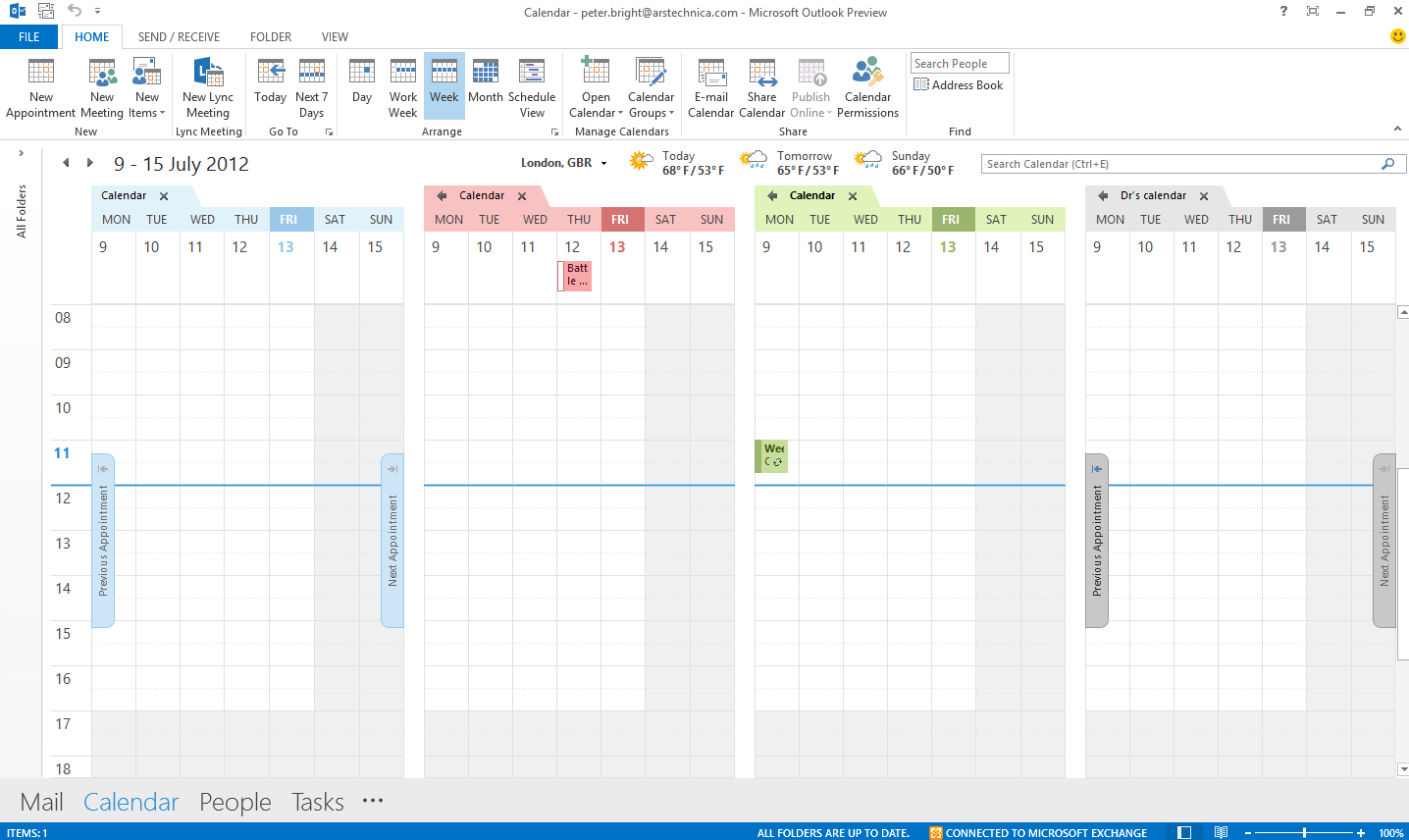Switch to Day view
Viewport: 1409px width, 840px height.
tap(362, 87)
